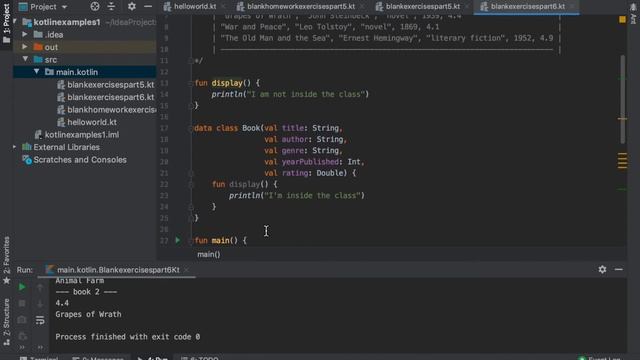Click External Libraries label

[67, 147]
